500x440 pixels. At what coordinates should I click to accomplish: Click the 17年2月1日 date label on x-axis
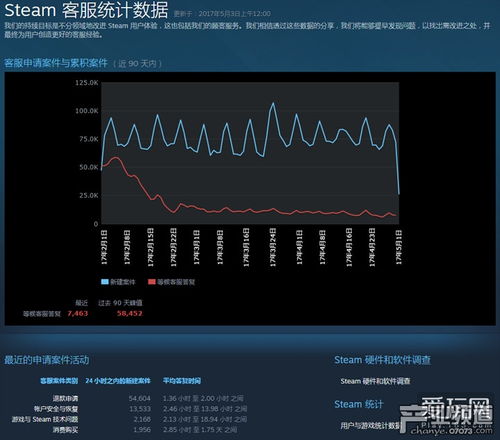pyautogui.click(x=104, y=247)
